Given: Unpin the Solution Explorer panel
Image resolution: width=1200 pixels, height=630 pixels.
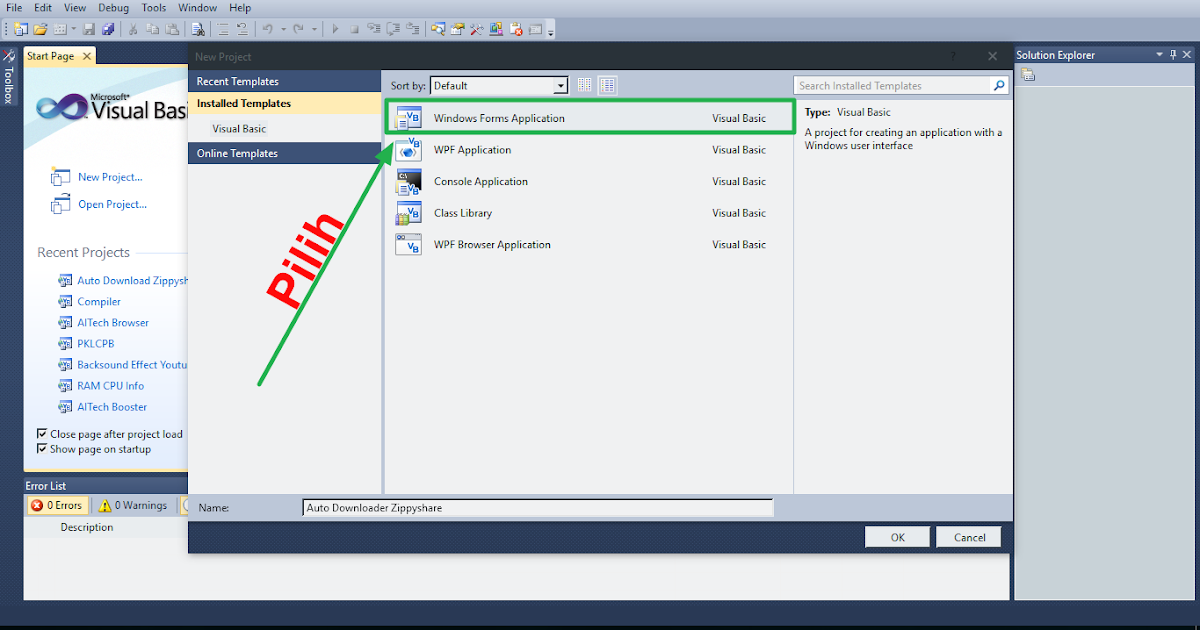Looking at the screenshot, I should tap(1172, 54).
